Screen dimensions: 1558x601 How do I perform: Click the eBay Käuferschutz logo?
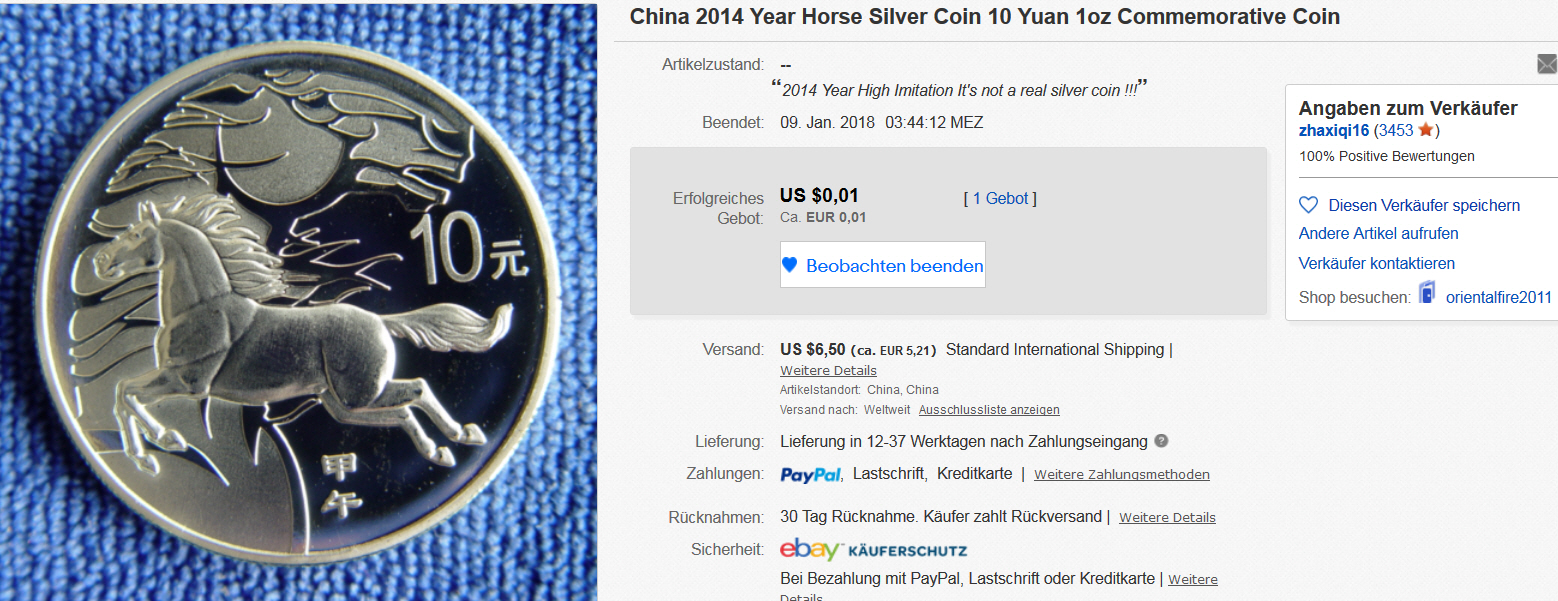pos(873,550)
